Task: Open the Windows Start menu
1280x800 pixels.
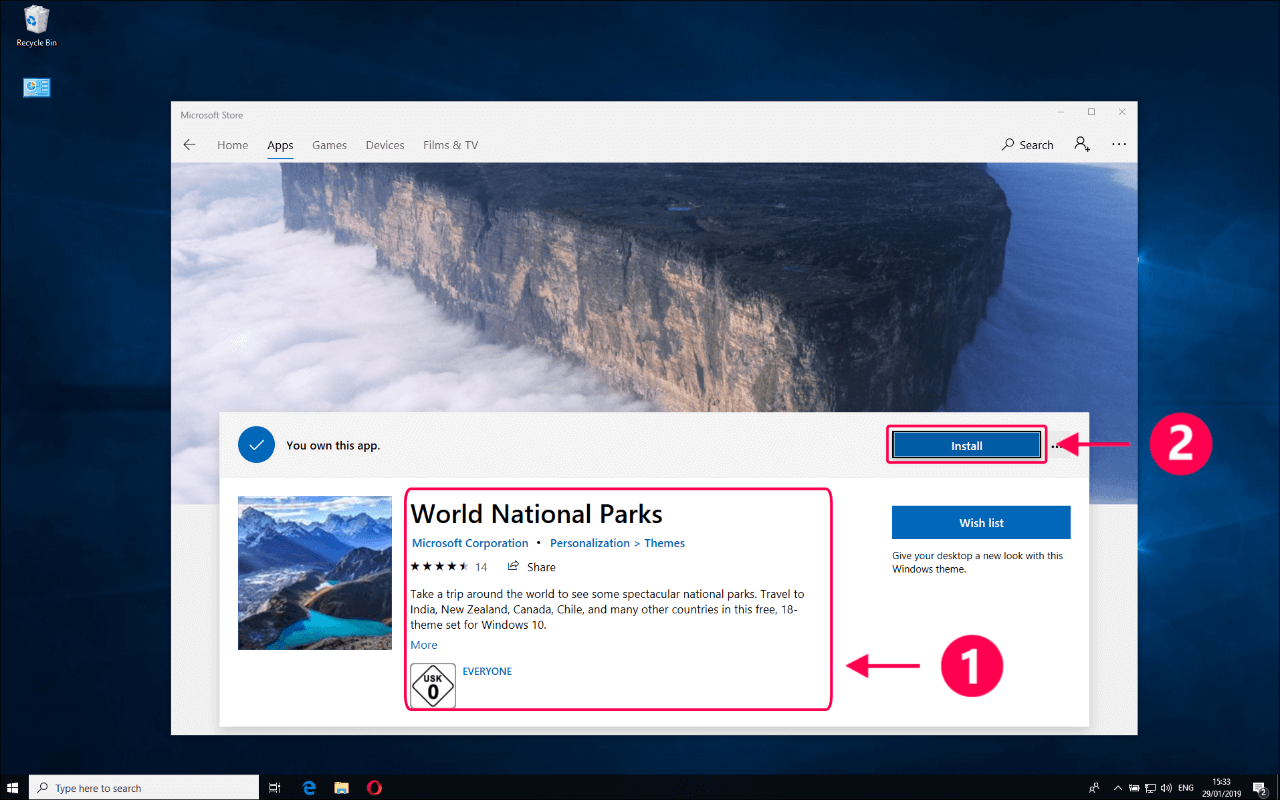Action: [14, 788]
